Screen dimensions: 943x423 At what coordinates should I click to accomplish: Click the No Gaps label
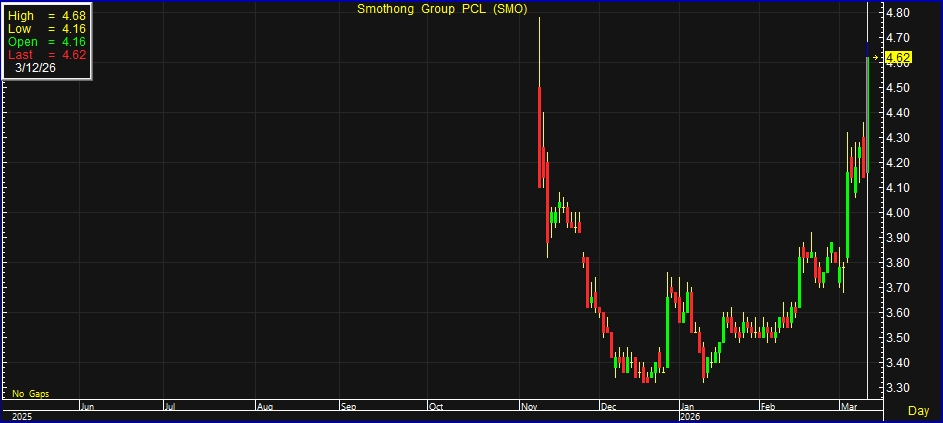click(30, 394)
